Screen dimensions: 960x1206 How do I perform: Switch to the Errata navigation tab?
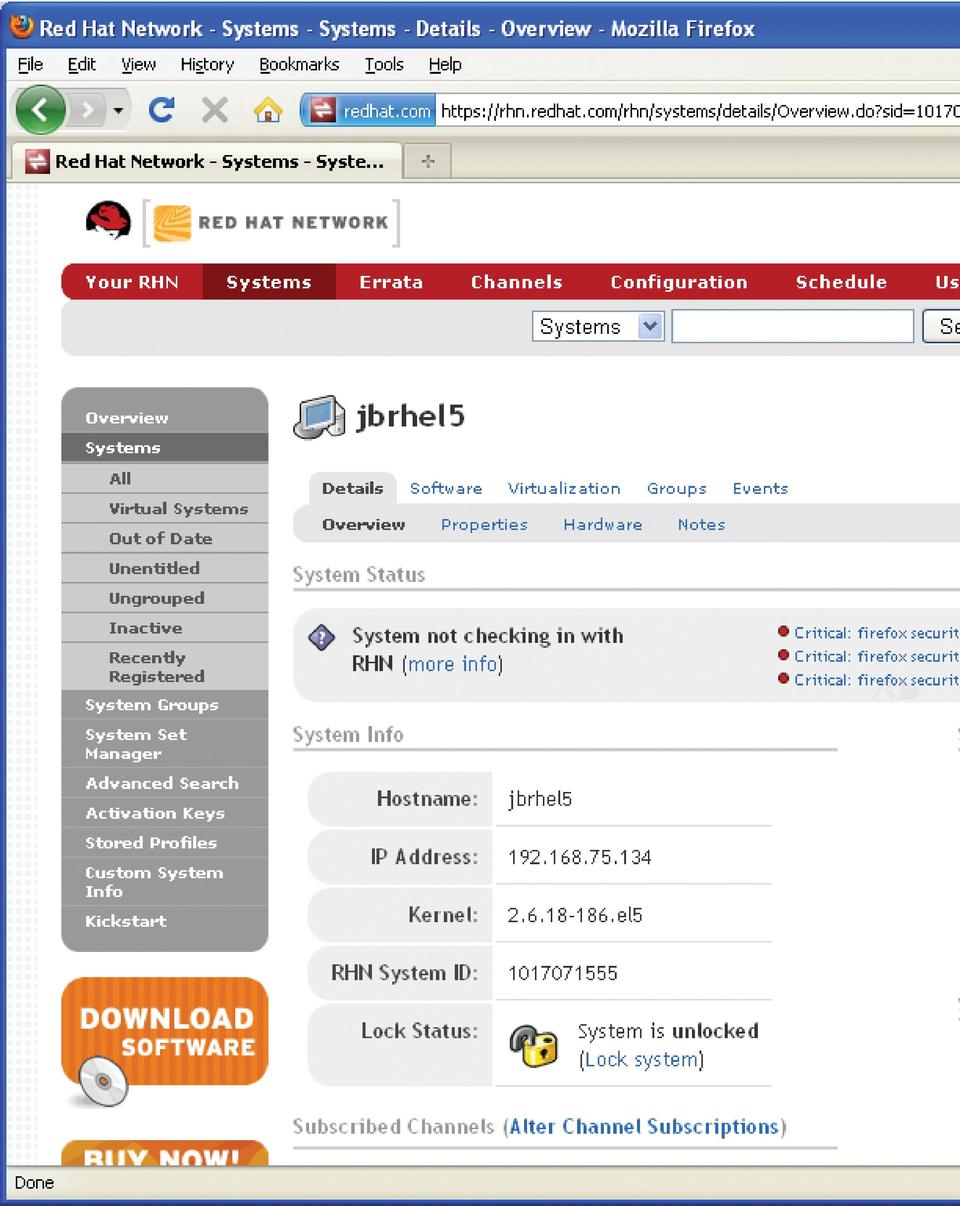[x=390, y=282]
